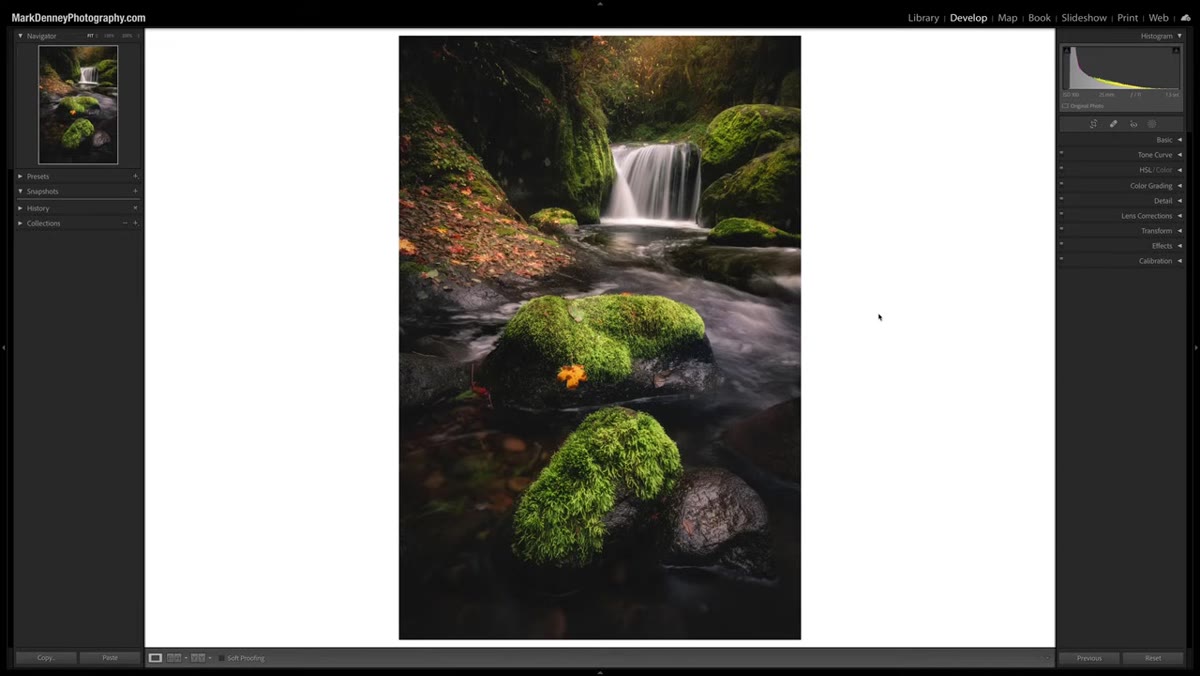Switch to the Map module
The width and height of the screenshot is (1200, 676).
pos(1007,18)
